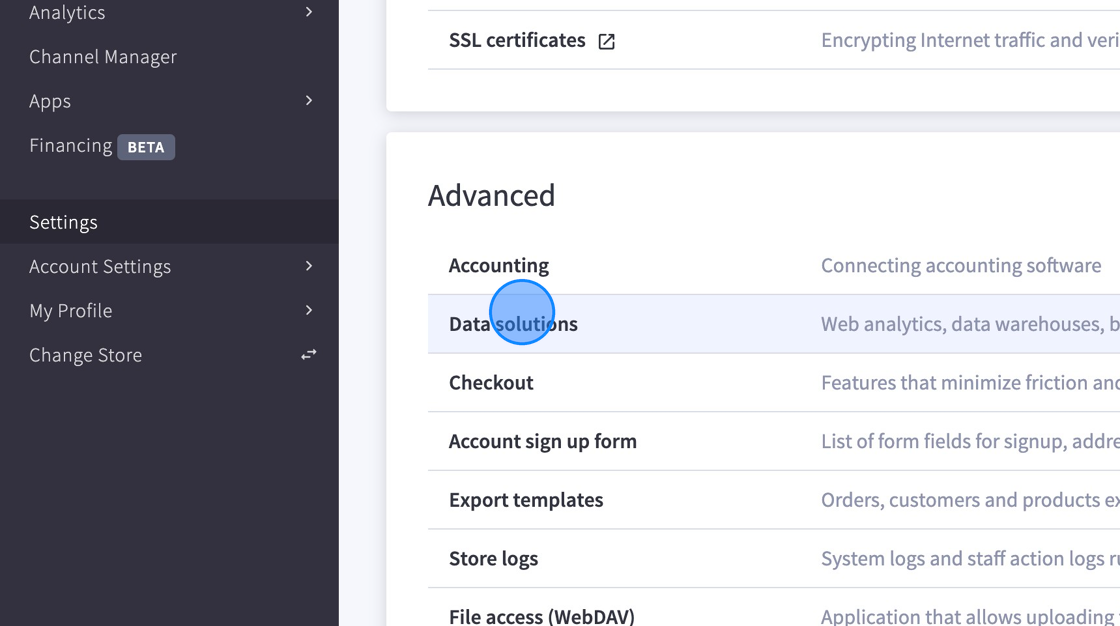Expand the Account Settings chevron
The height and width of the screenshot is (626, 1120).
[309, 266]
